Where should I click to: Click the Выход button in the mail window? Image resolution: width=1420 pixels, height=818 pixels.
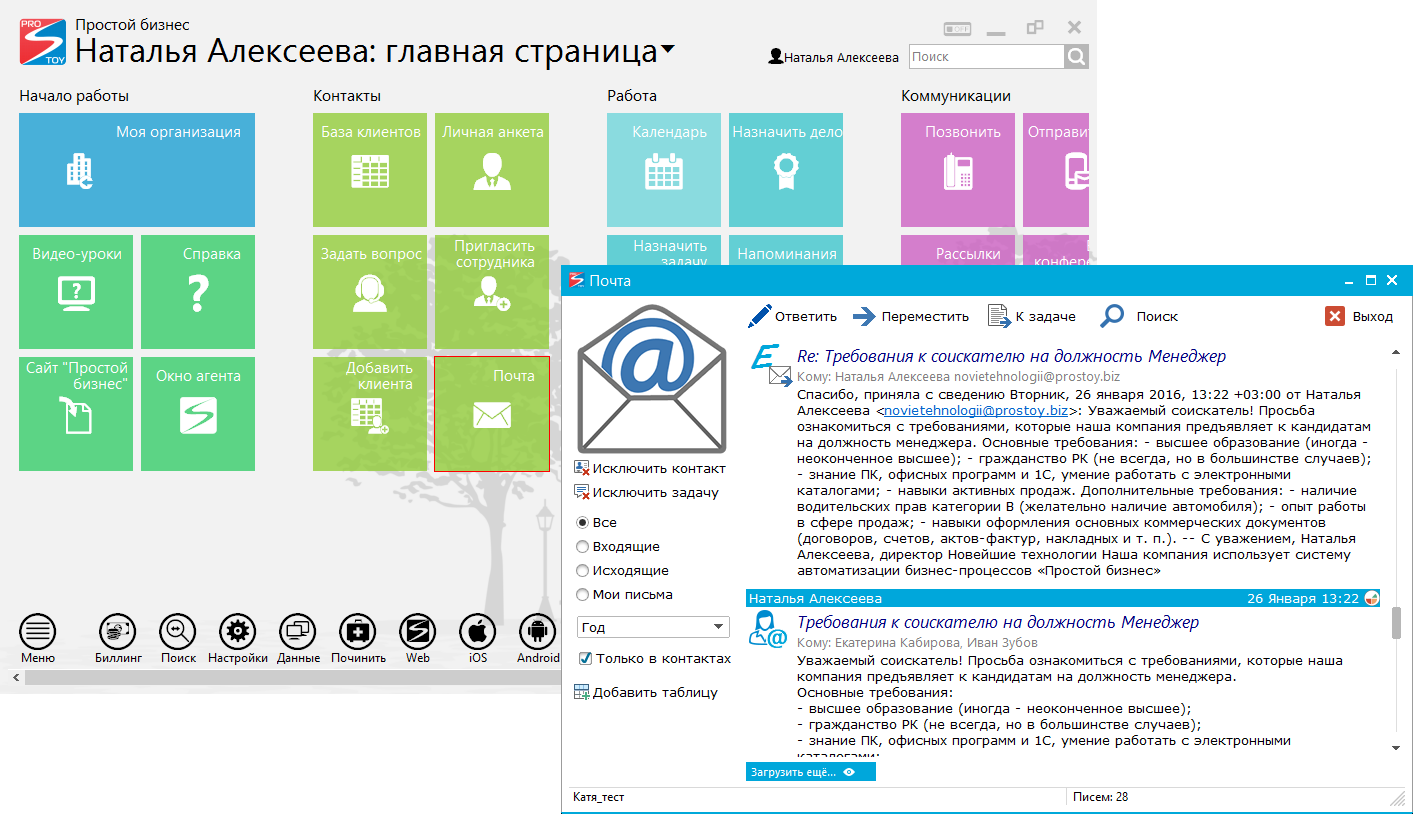coord(1359,316)
